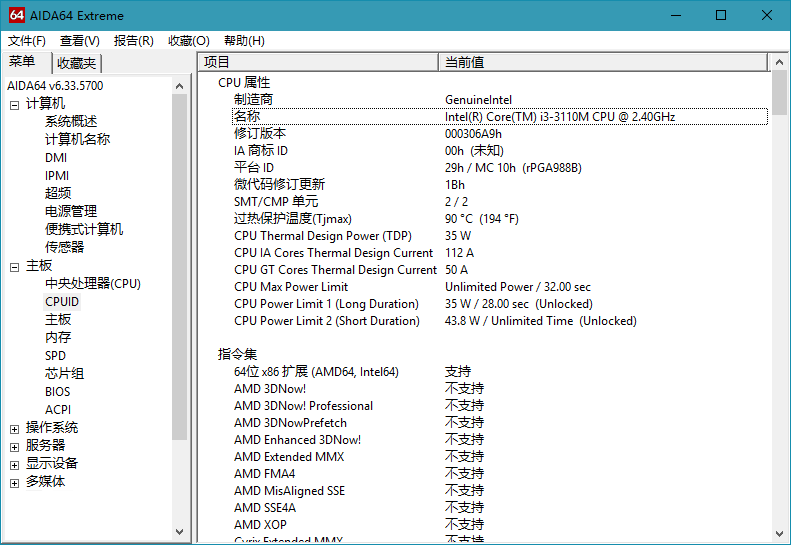Select AMD Extended MMX row

coord(499,457)
